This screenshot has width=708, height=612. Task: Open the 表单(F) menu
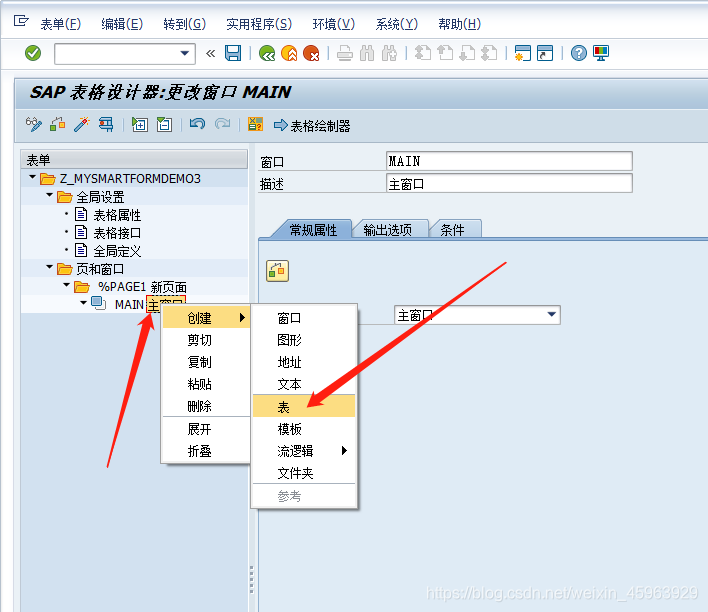[61, 24]
